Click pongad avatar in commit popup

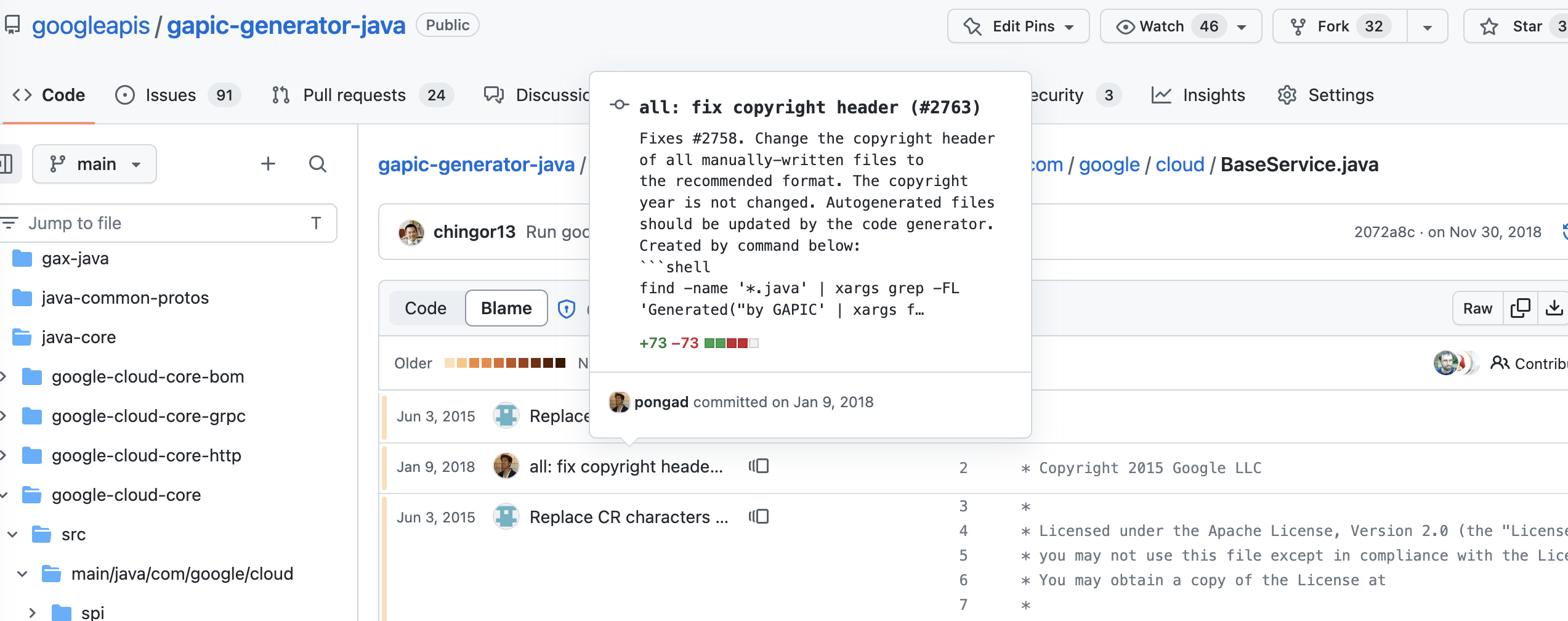[x=619, y=402]
